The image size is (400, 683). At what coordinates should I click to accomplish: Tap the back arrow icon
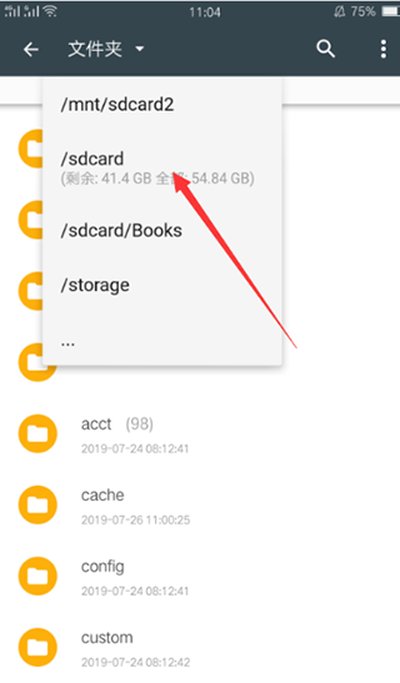tap(31, 49)
